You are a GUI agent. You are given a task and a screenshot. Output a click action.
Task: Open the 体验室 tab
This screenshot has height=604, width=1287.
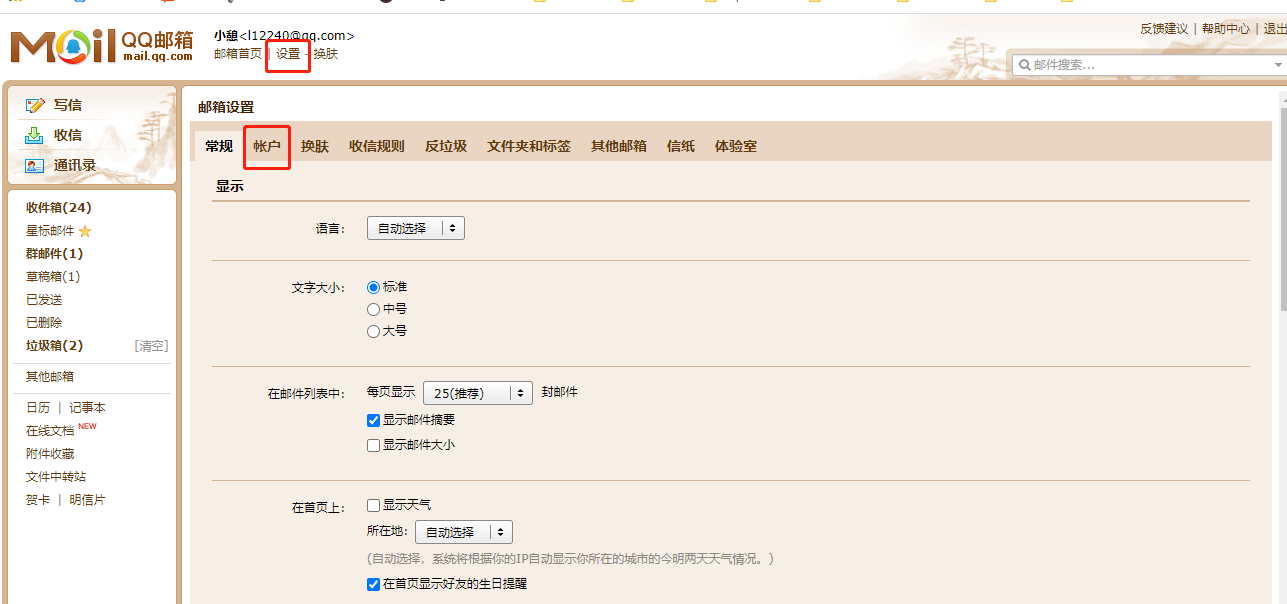[736, 146]
